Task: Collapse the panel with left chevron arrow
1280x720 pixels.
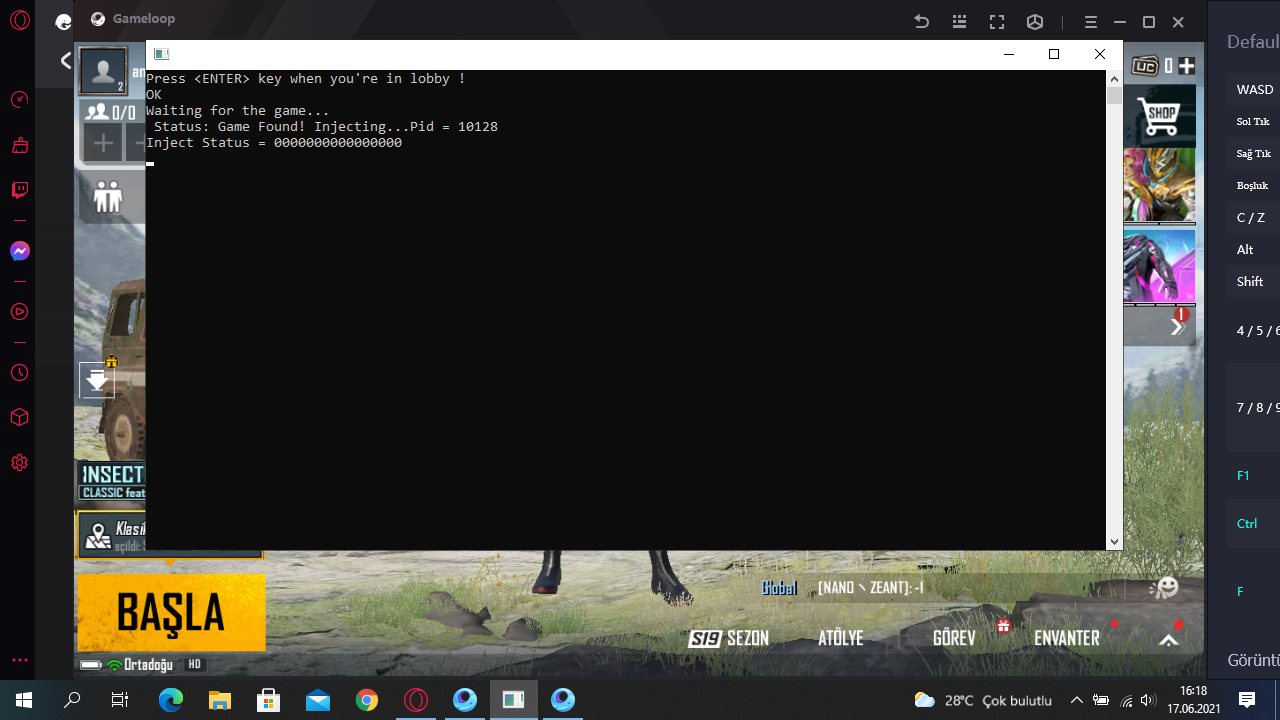Action: [65, 61]
